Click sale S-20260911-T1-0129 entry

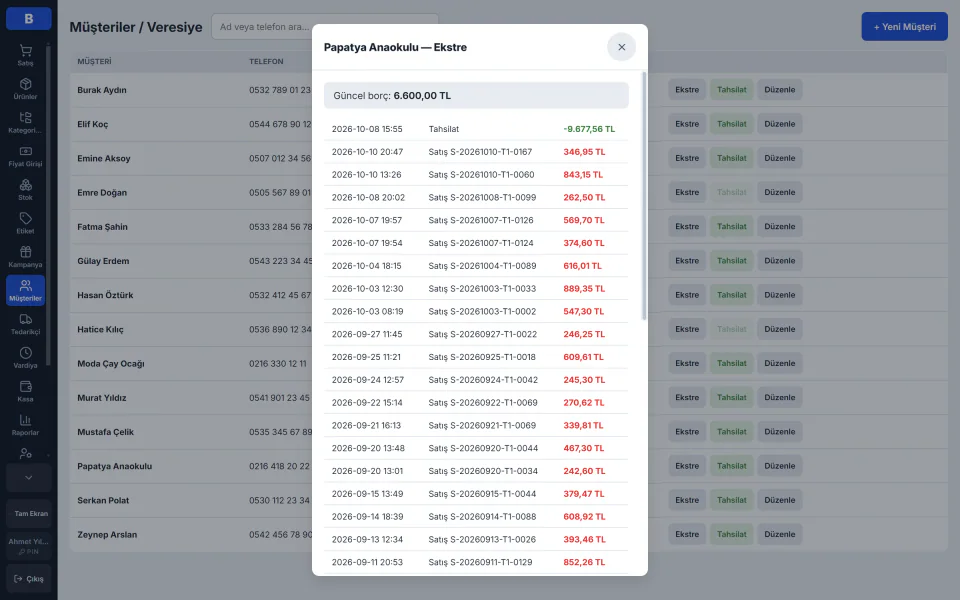(476, 562)
